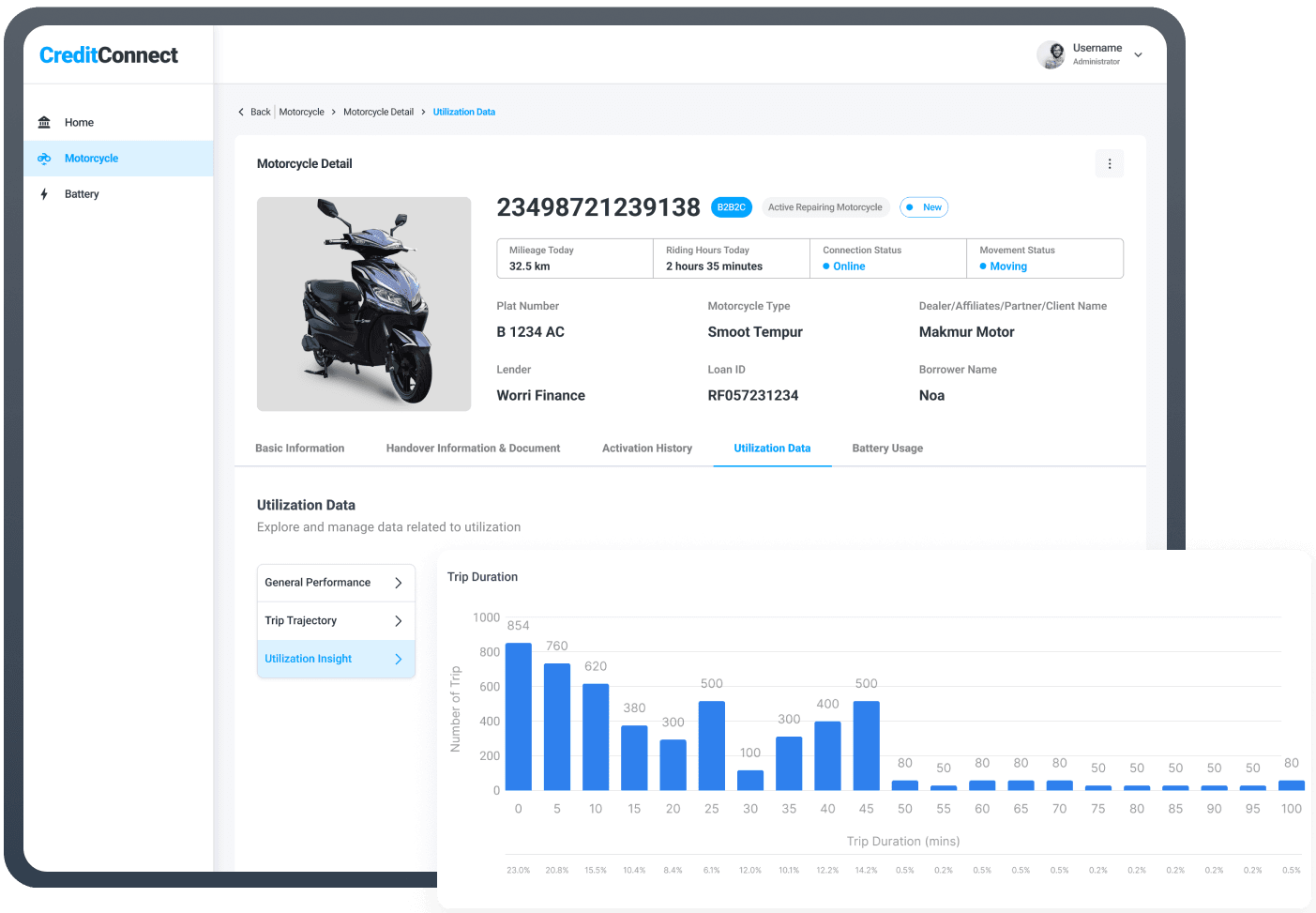Open the three-dot options menu
Viewport: 1316px width, 913px height.
pos(1109,163)
